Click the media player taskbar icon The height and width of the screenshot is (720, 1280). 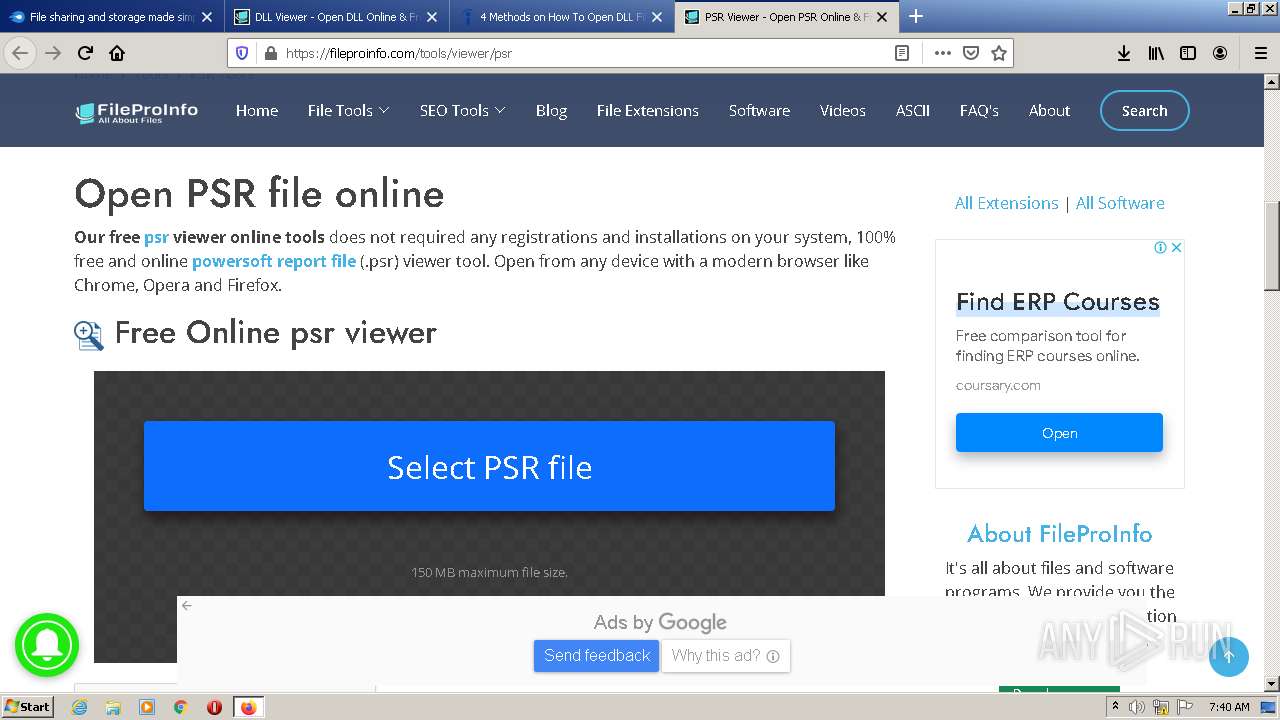pyautogui.click(x=147, y=707)
